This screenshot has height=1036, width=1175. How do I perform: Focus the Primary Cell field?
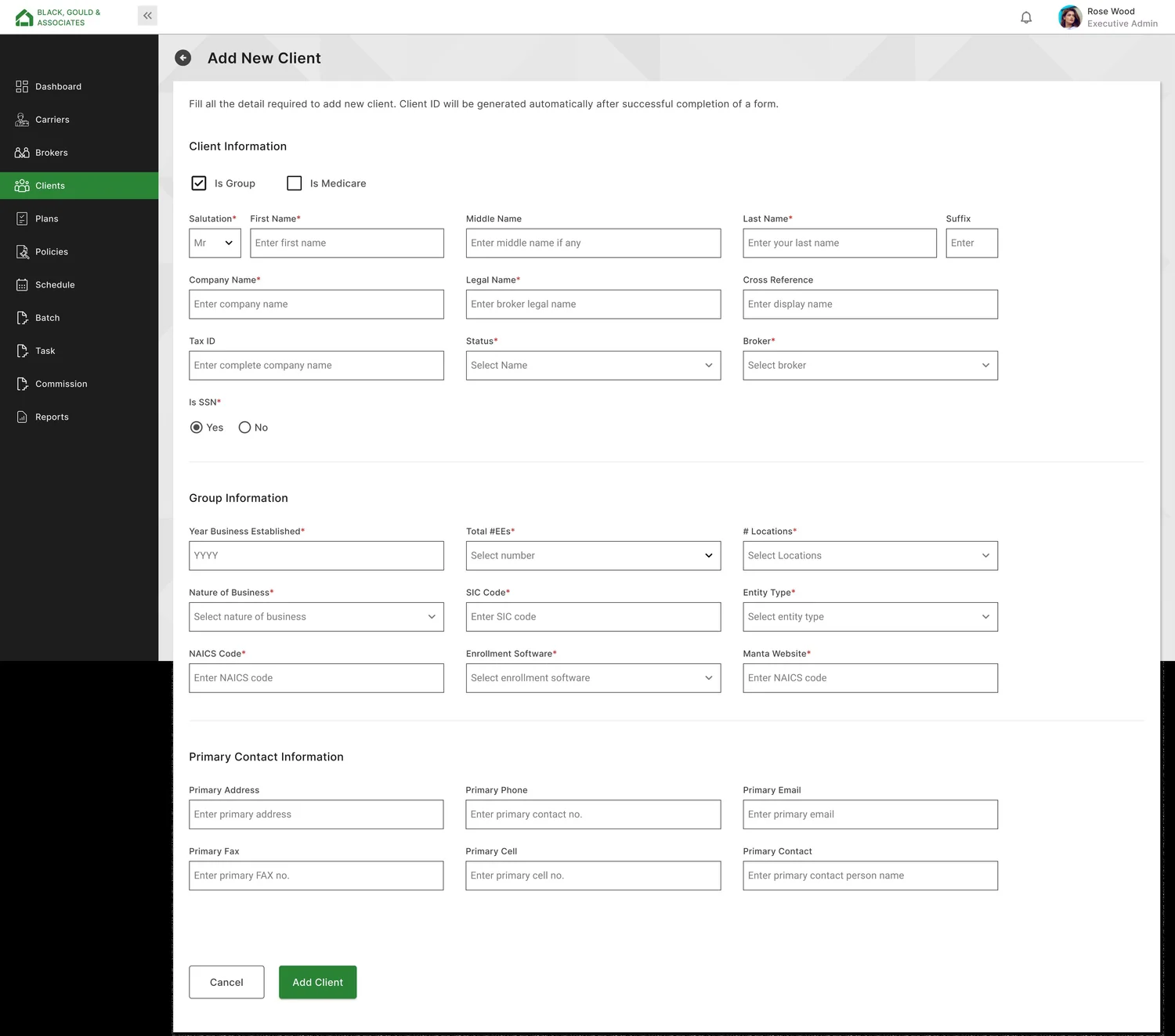coord(593,875)
